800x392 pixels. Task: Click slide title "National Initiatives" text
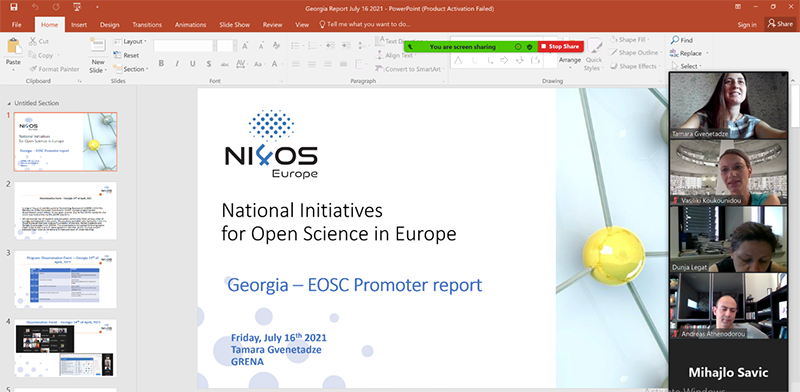tap(302, 210)
